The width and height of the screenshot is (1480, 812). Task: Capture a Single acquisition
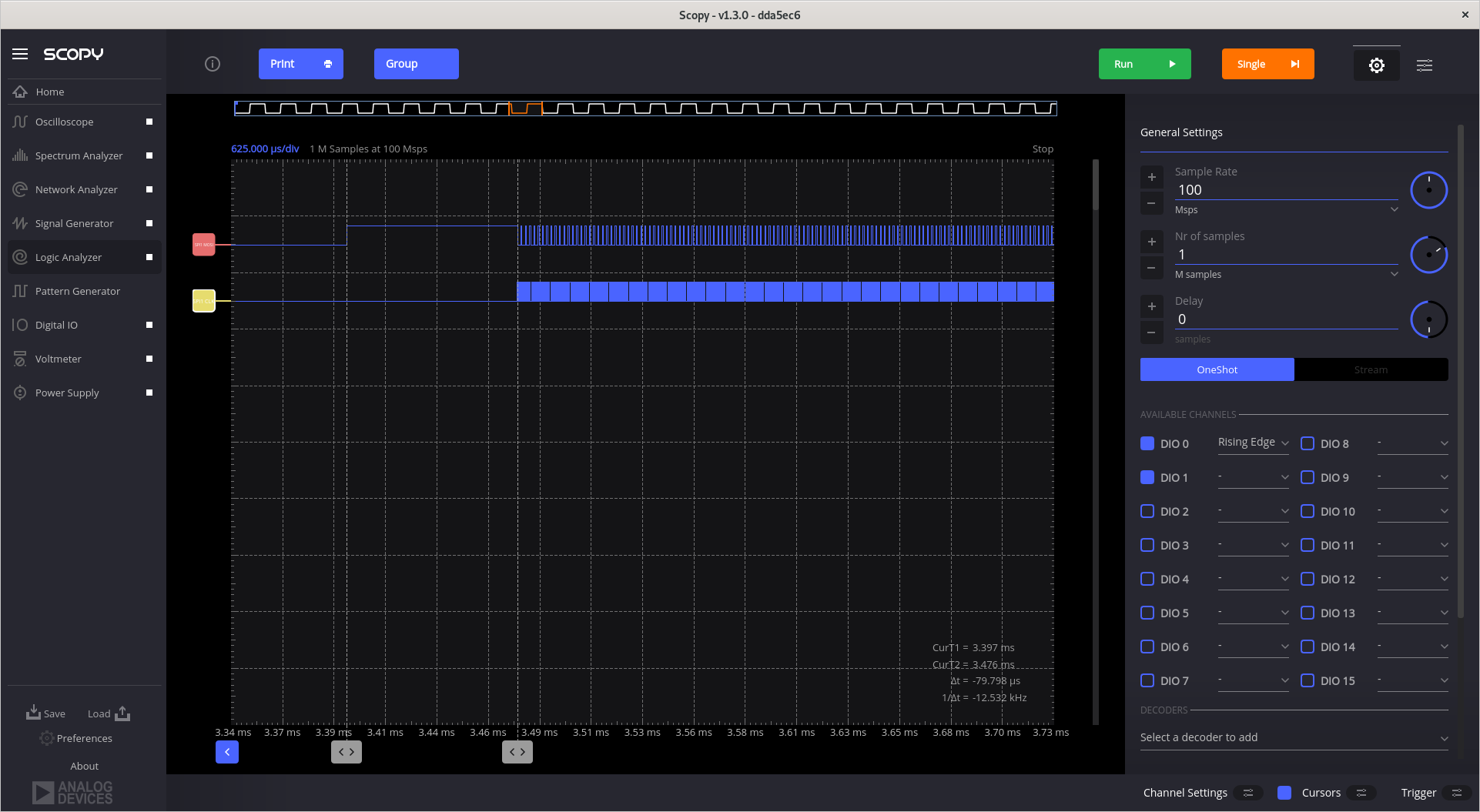tap(1268, 64)
